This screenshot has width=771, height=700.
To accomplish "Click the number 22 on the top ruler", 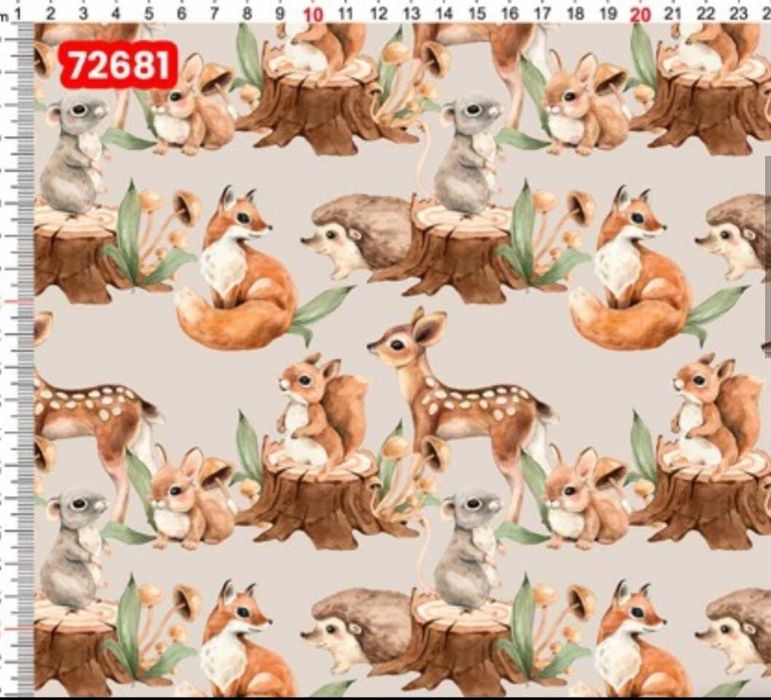I will coord(706,14).
